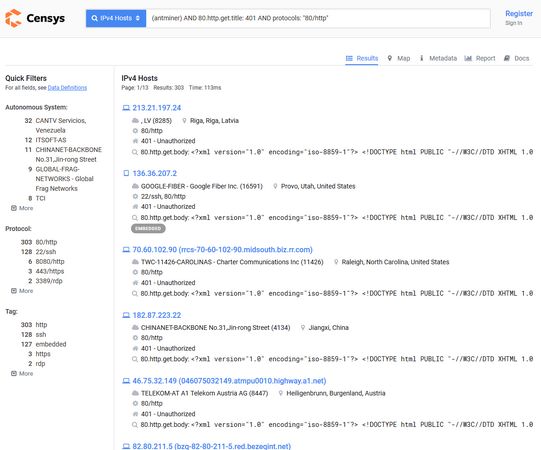541x450 pixels.
Task: Expand More under Tag
Action: (22, 374)
